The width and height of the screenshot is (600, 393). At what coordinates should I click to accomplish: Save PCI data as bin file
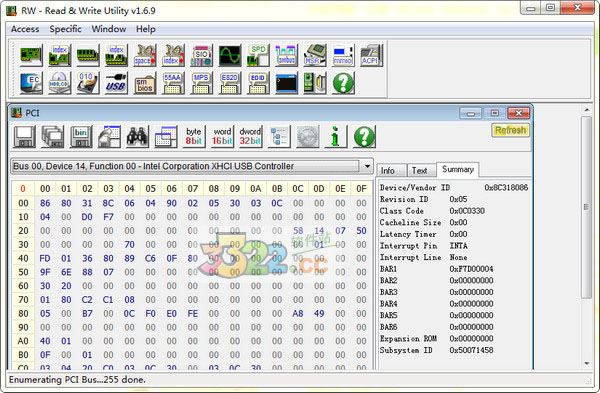click(x=81, y=137)
